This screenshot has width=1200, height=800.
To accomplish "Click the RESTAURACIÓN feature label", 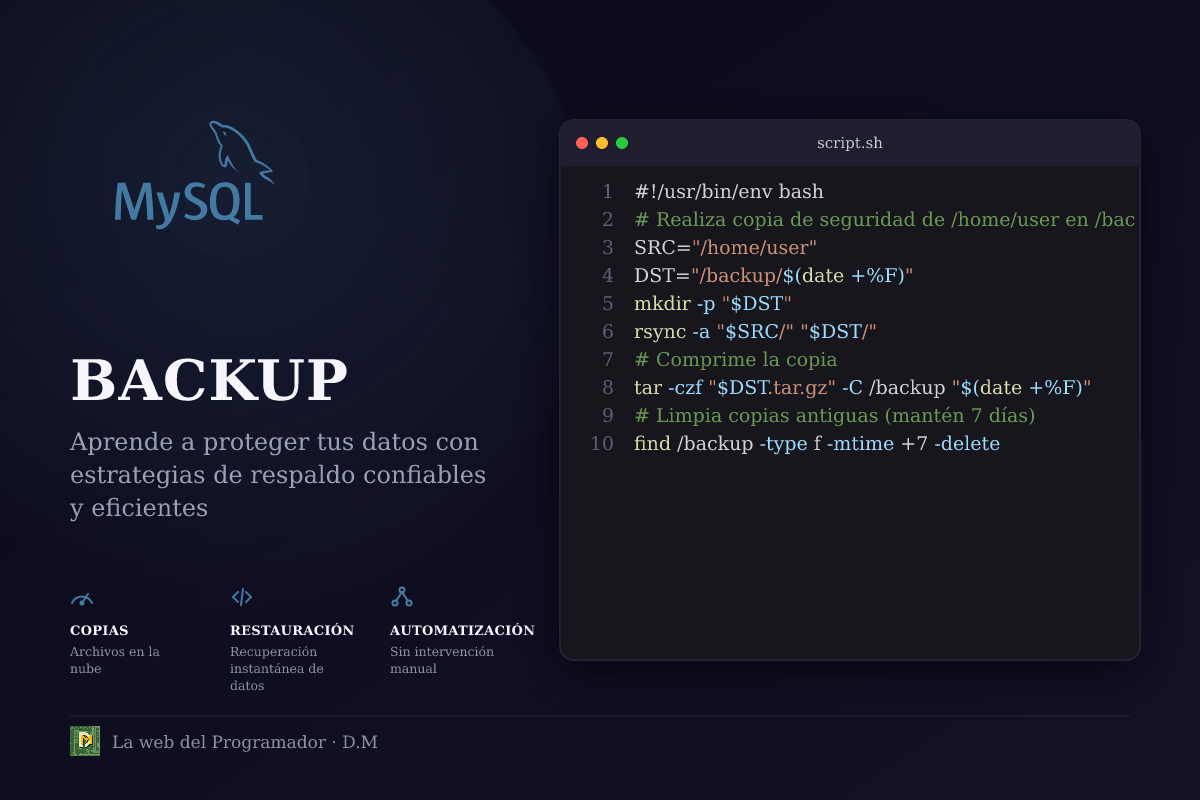I will (x=292, y=630).
